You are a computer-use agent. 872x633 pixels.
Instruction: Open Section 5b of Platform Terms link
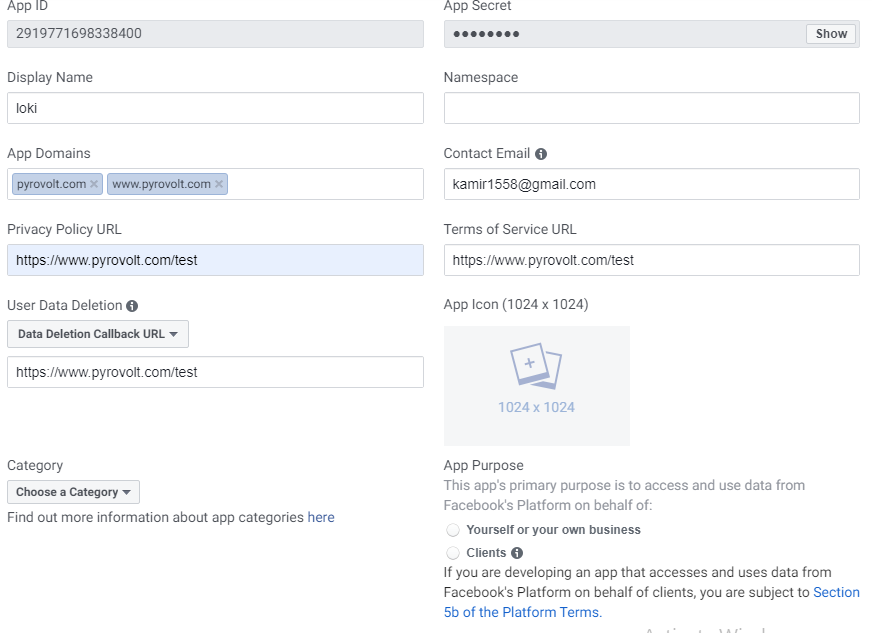coord(836,593)
